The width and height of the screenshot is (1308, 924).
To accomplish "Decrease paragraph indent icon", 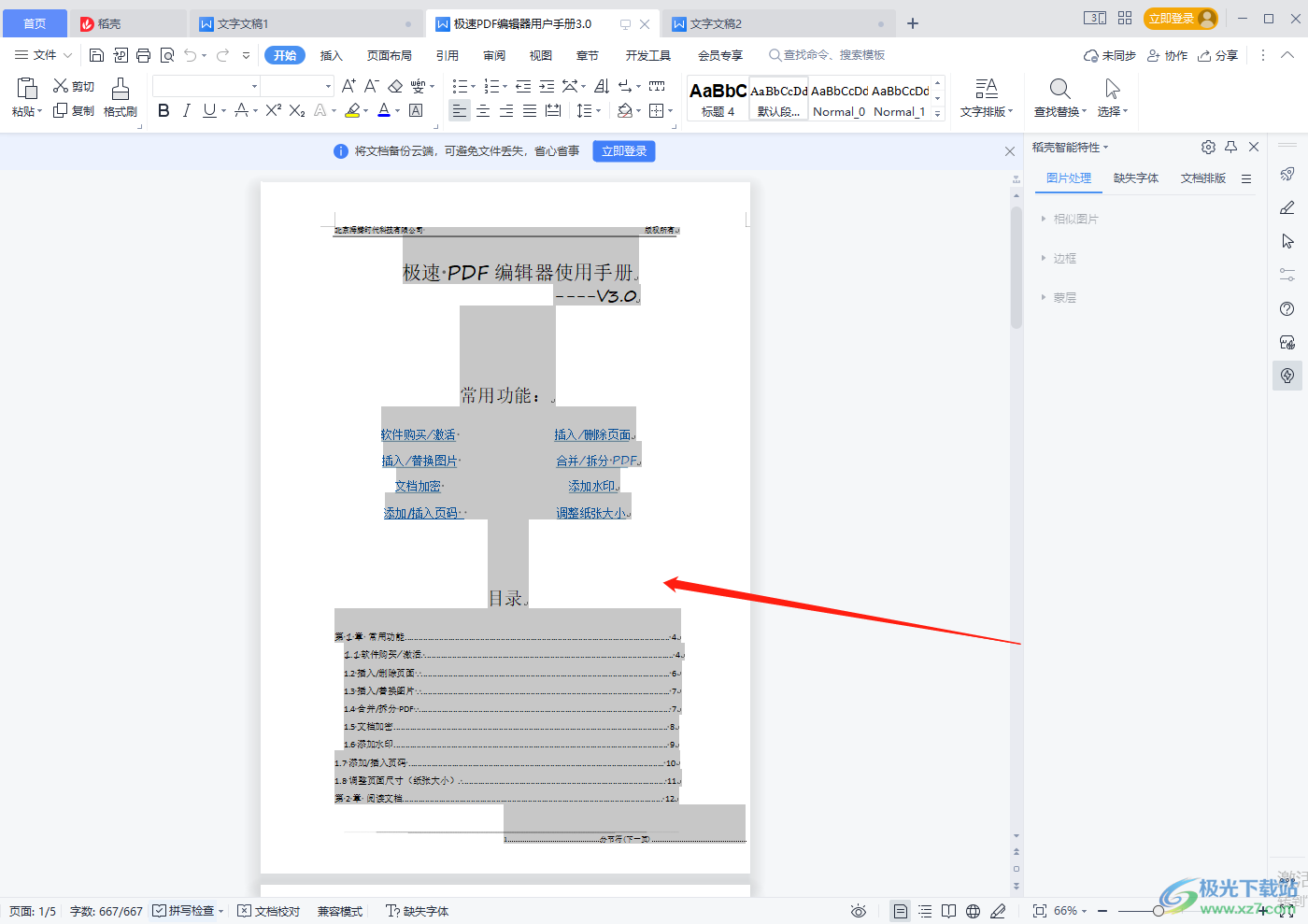I will coord(523,86).
